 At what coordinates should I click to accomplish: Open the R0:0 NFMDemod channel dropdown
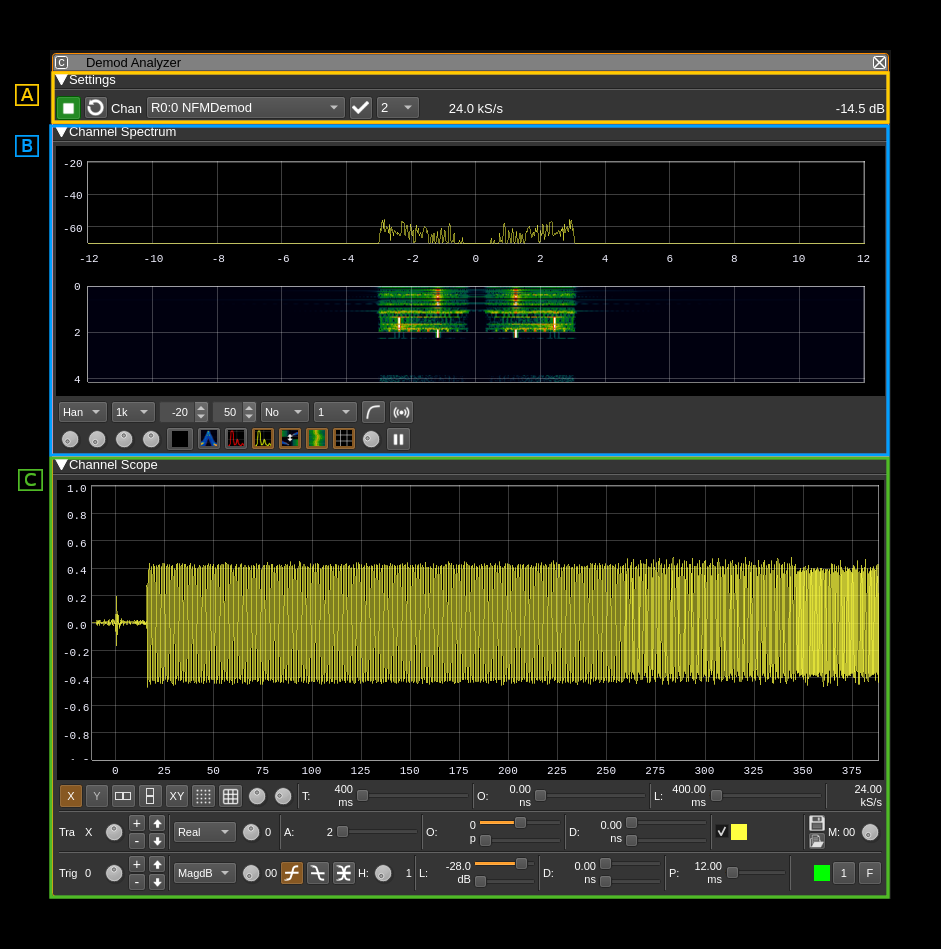click(245, 108)
